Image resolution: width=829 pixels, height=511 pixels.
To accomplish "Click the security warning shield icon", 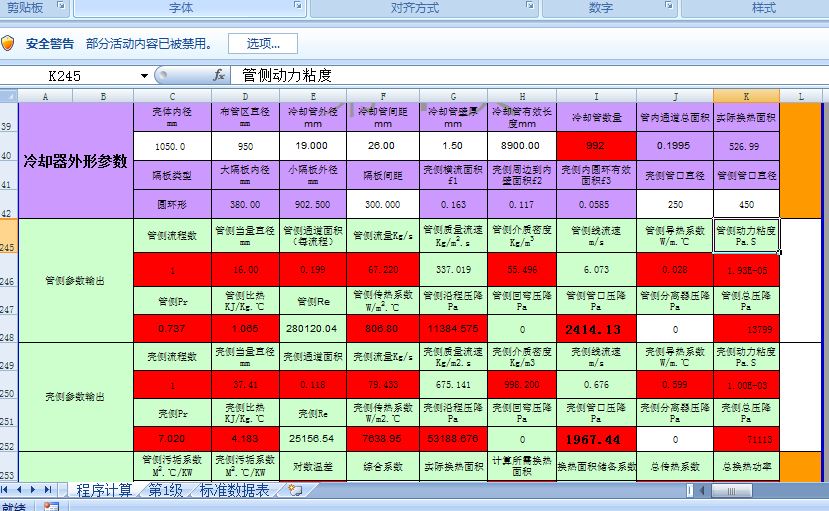I will pos(7,43).
